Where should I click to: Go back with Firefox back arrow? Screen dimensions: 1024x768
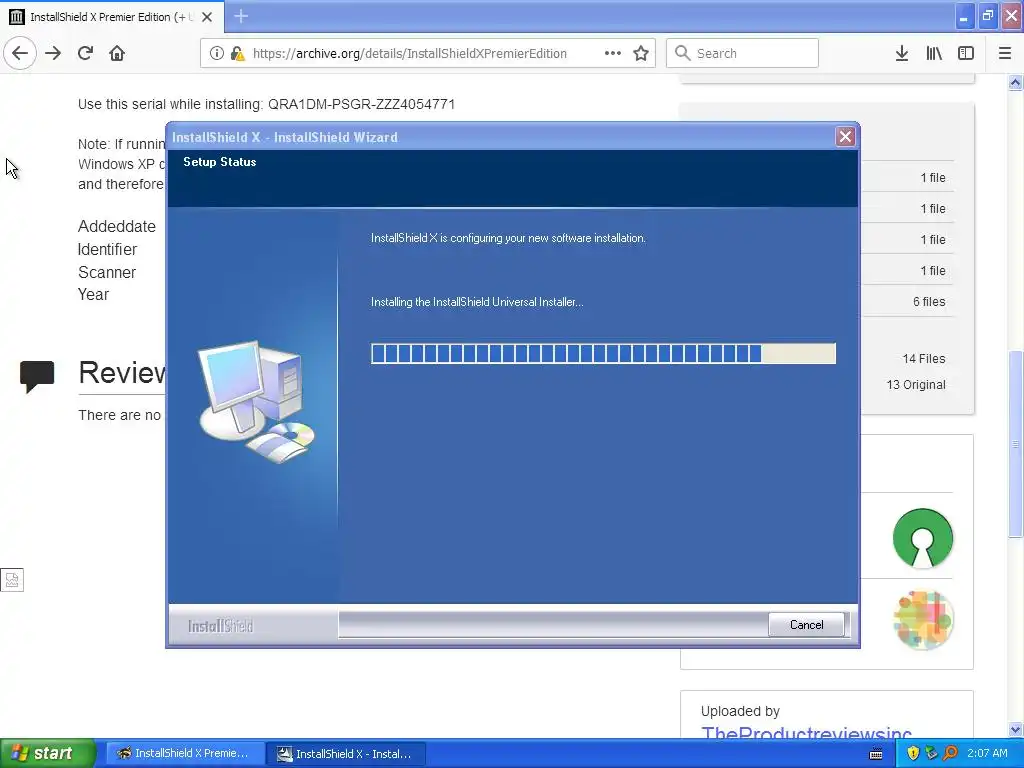click(20, 53)
